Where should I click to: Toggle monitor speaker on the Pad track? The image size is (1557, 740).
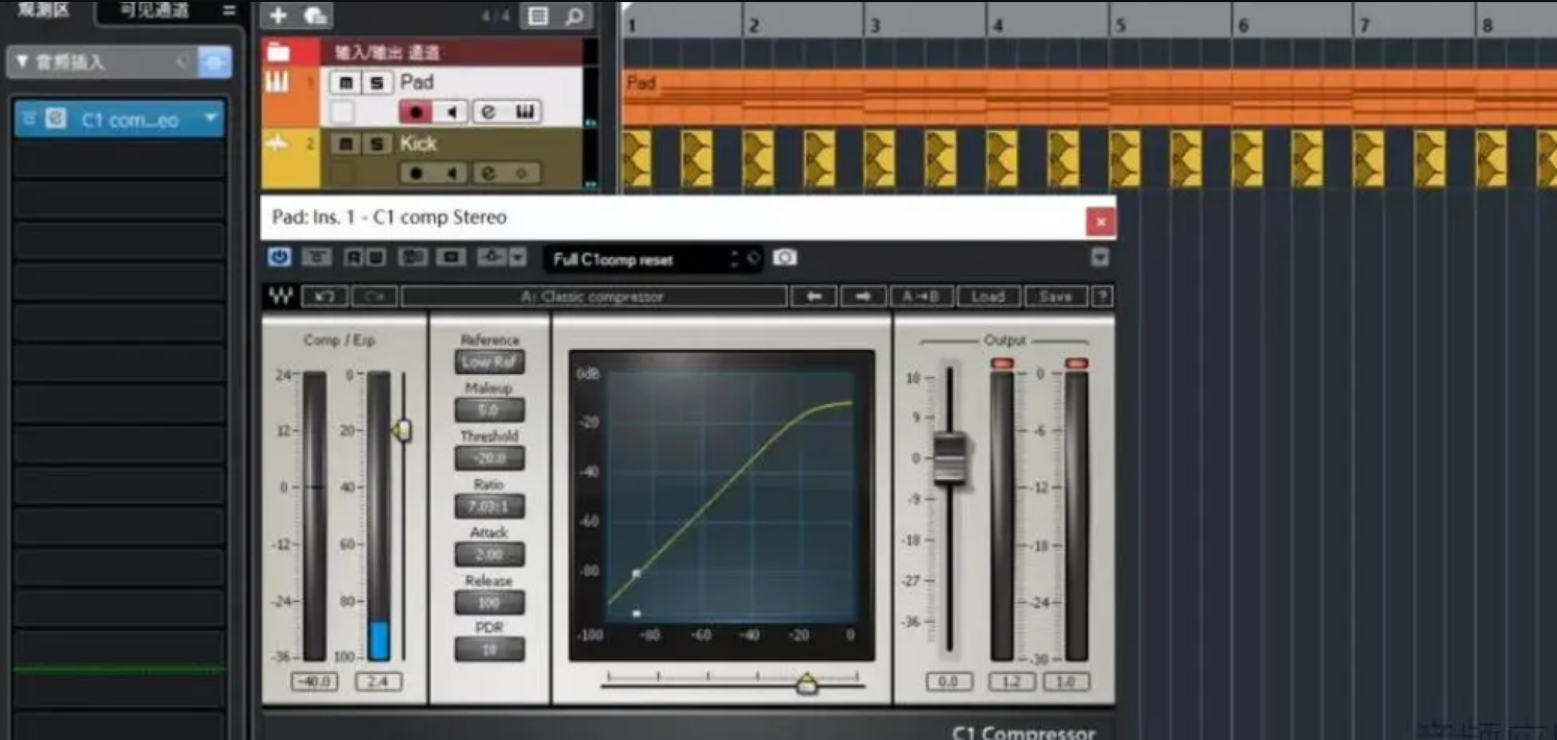pos(451,112)
